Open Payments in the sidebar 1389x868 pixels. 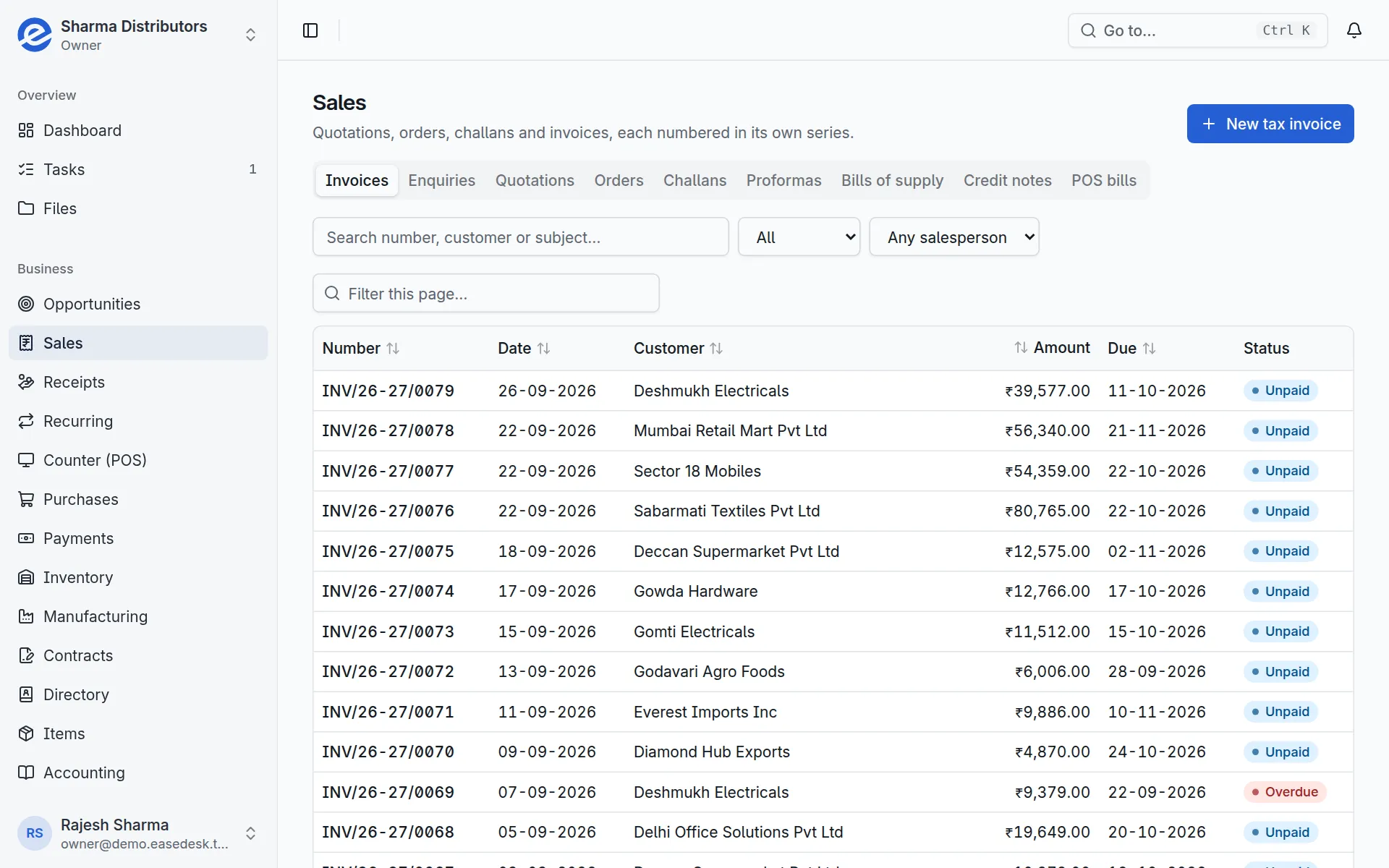coord(138,538)
